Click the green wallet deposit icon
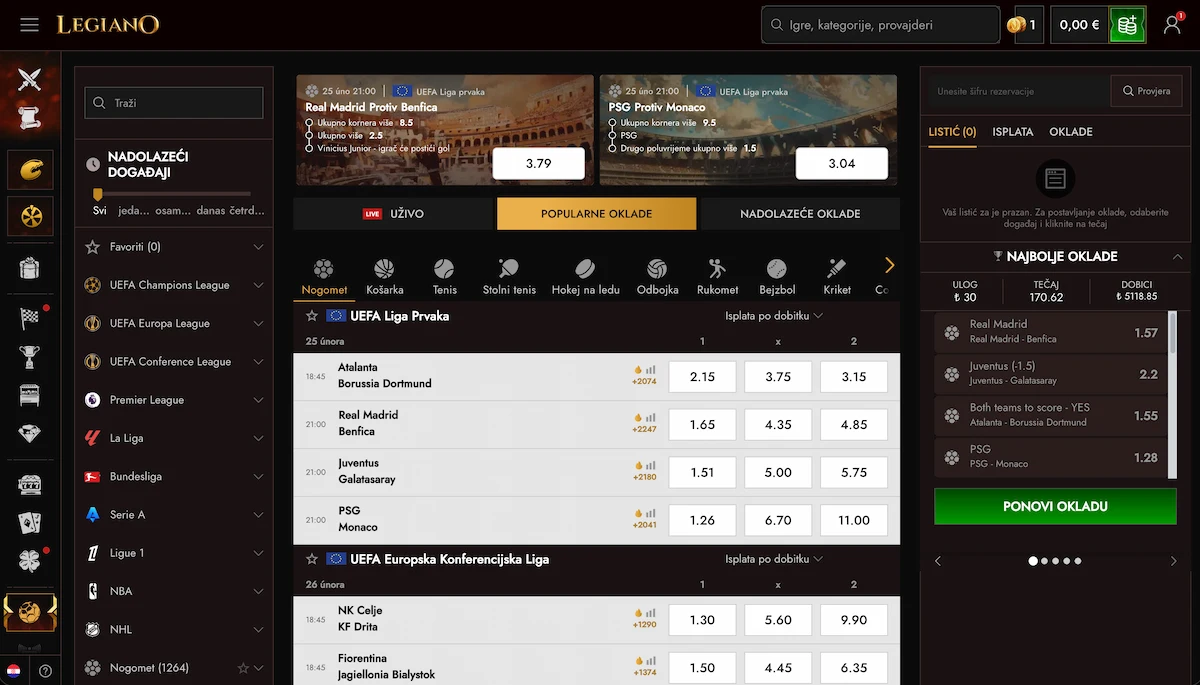This screenshot has height=685, width=1200. [1127, 25]
